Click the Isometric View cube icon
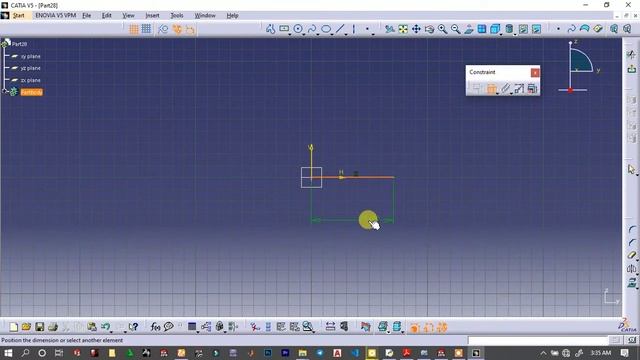Viewport: 640px width, 360px height. [495, 29]
